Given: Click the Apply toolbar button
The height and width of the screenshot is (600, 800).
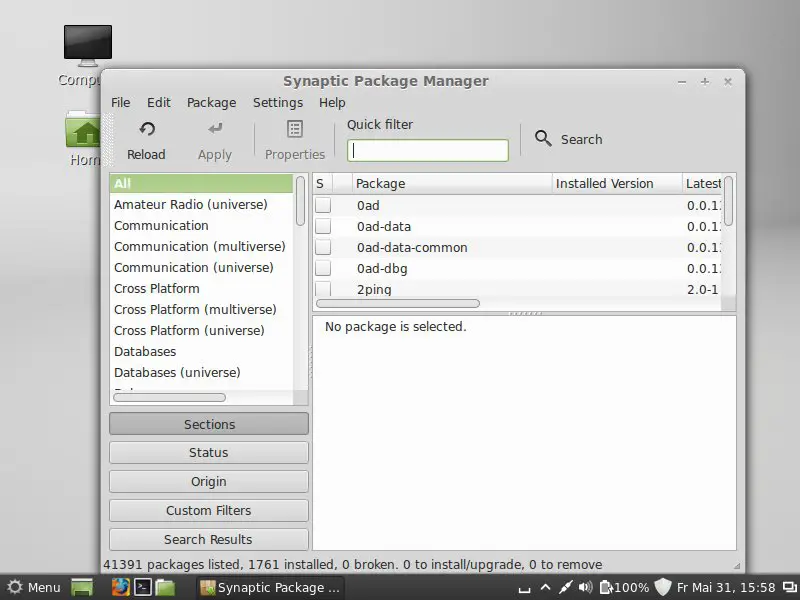Looking at the screenshot, I should pyautogui.click(x=215, y=140).
